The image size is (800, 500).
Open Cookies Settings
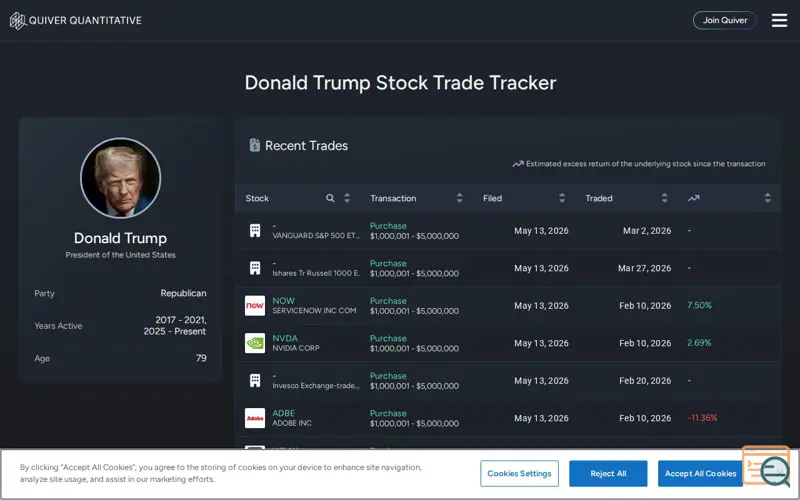pos(519,473)
